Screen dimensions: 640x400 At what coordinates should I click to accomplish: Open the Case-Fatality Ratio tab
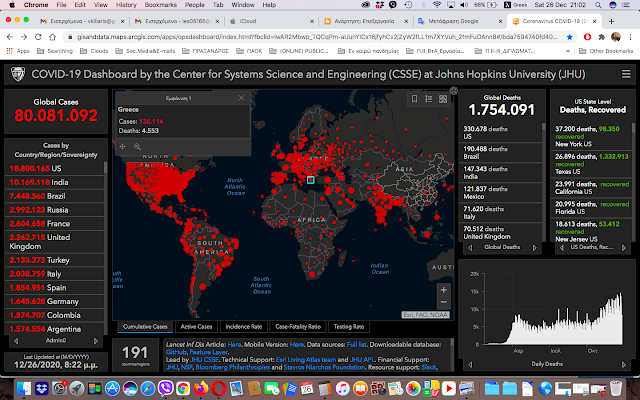[x=298, y=327]
